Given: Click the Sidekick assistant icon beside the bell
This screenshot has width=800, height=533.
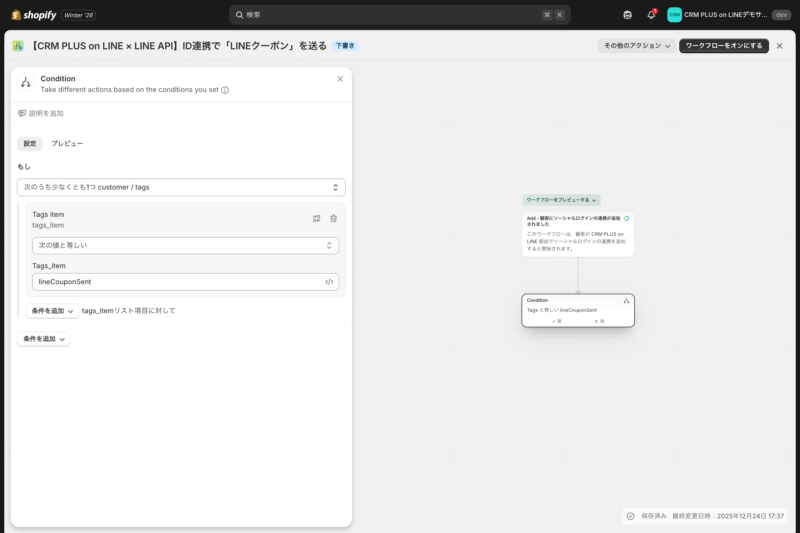Looking at the screenshot, I should pyautogui.click(x=627, y=15).
